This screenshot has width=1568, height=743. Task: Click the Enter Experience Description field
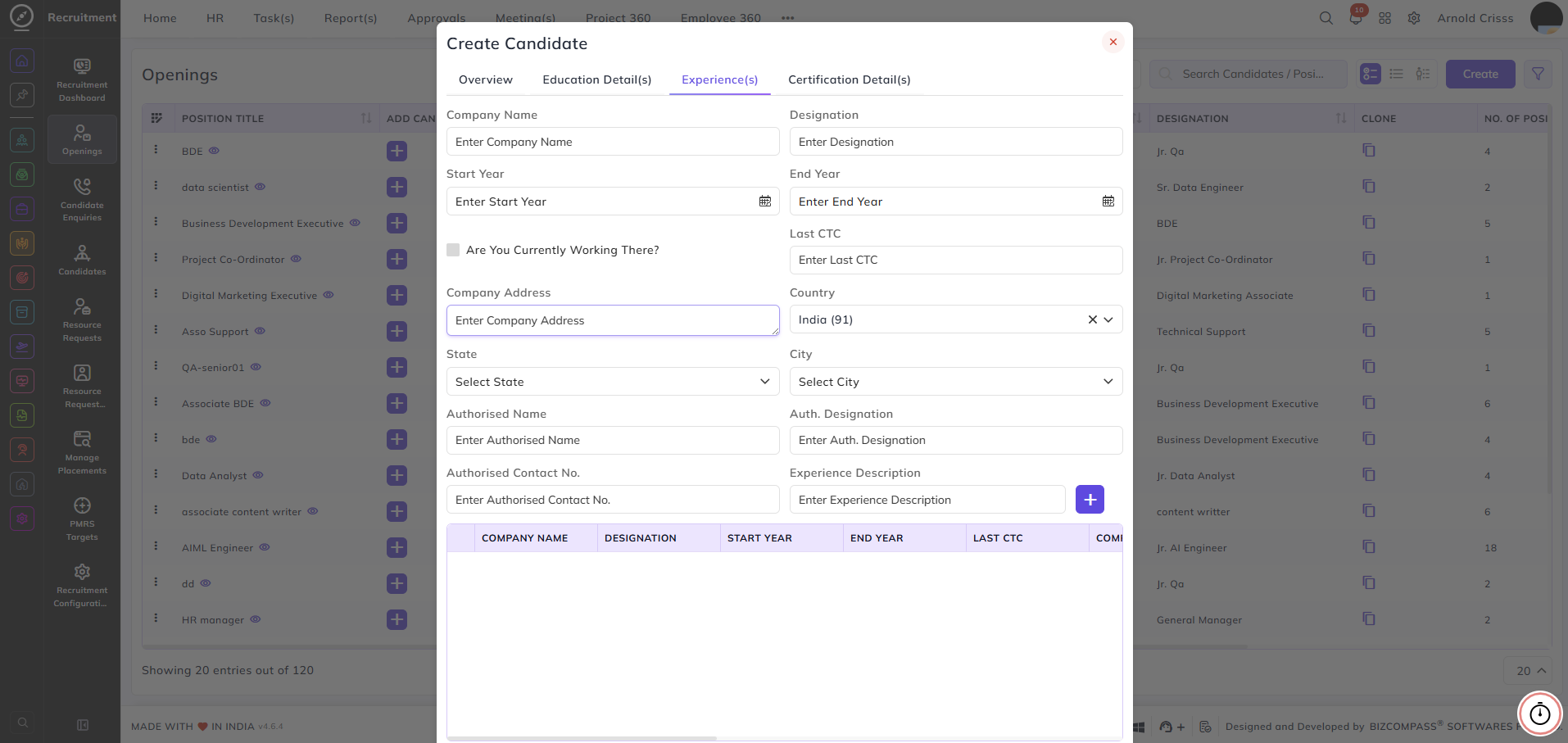tap(927, 500)
